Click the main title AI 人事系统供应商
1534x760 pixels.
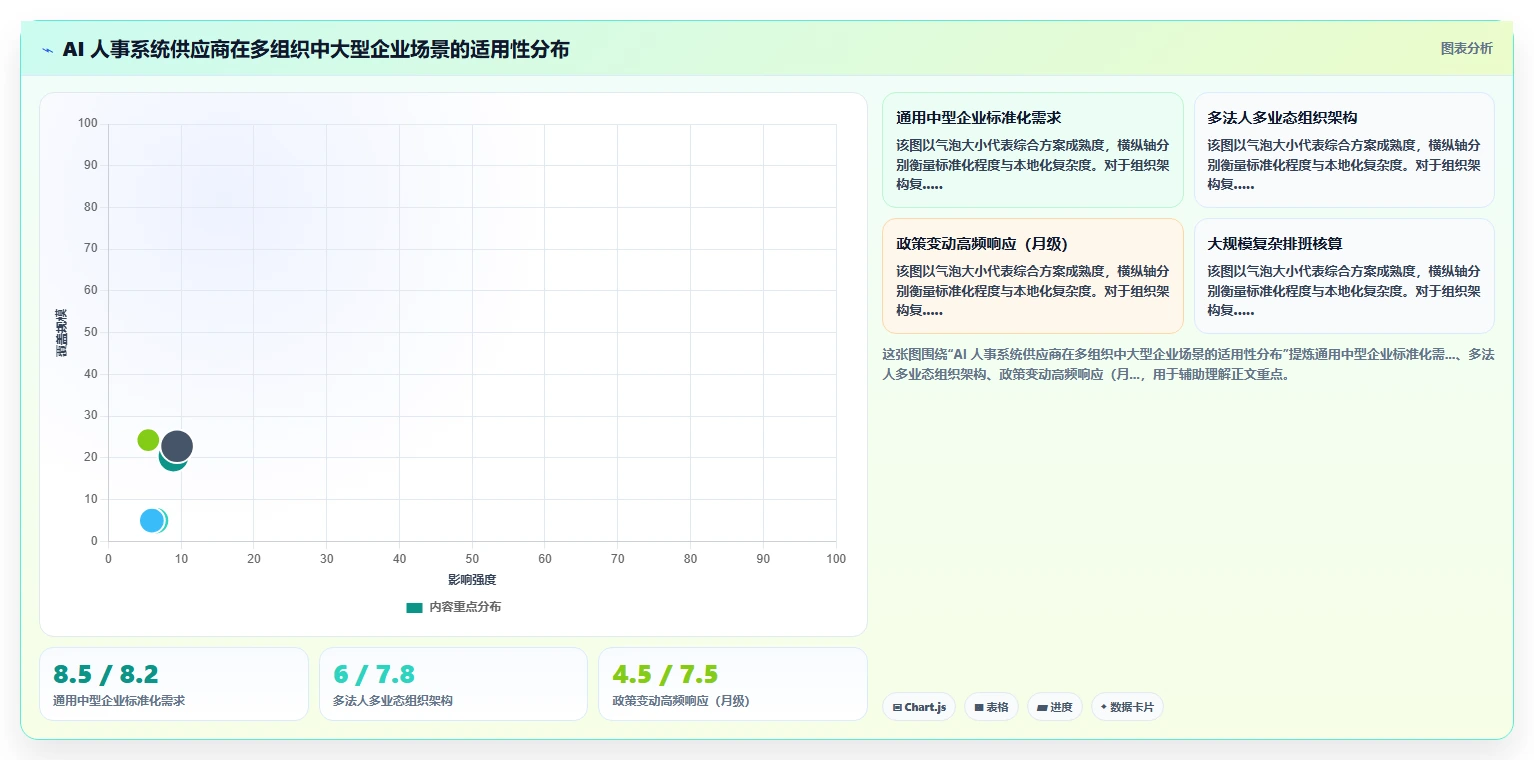pos(316,49)
